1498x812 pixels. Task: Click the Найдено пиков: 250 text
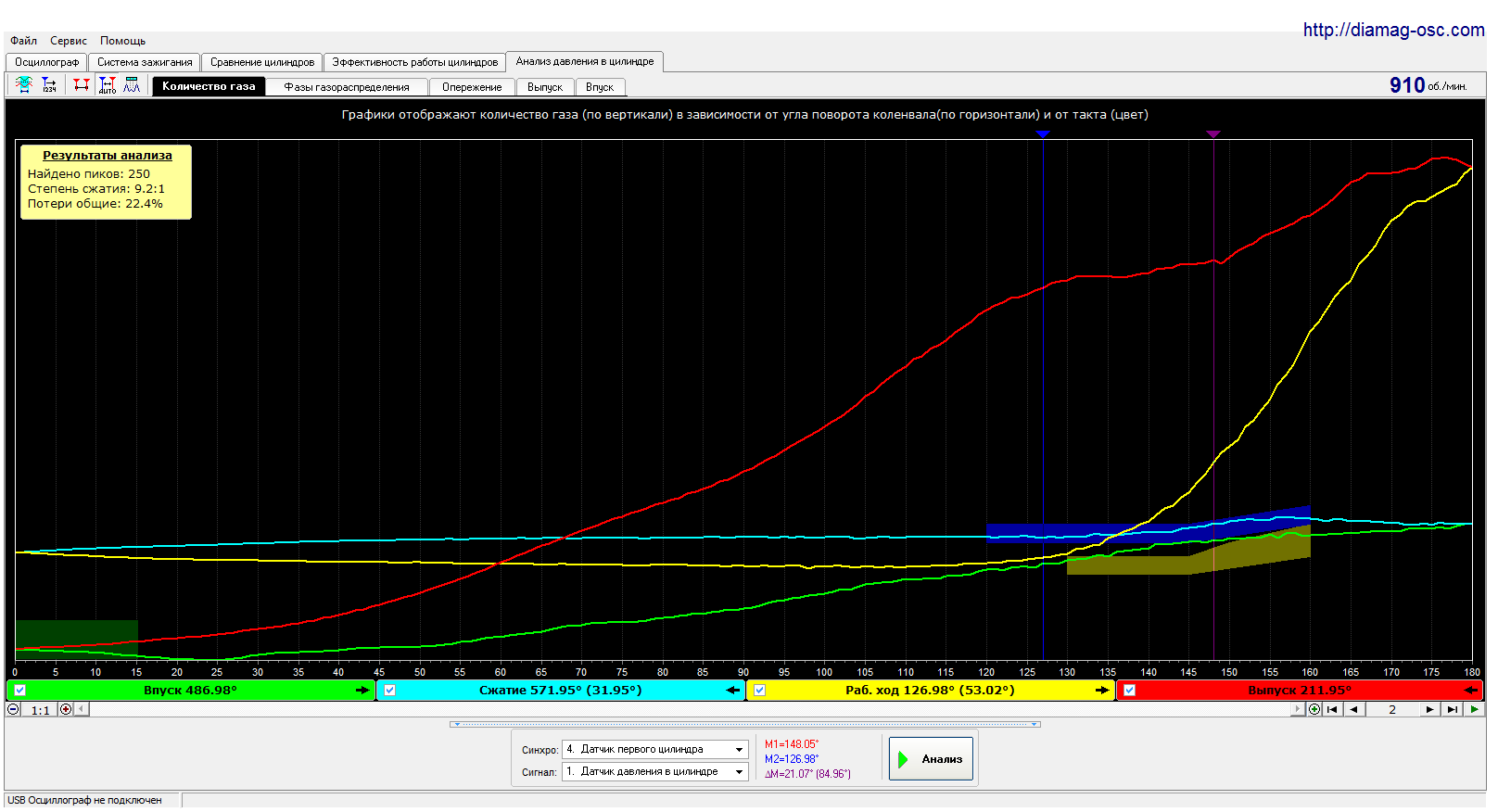pos(89,173)
